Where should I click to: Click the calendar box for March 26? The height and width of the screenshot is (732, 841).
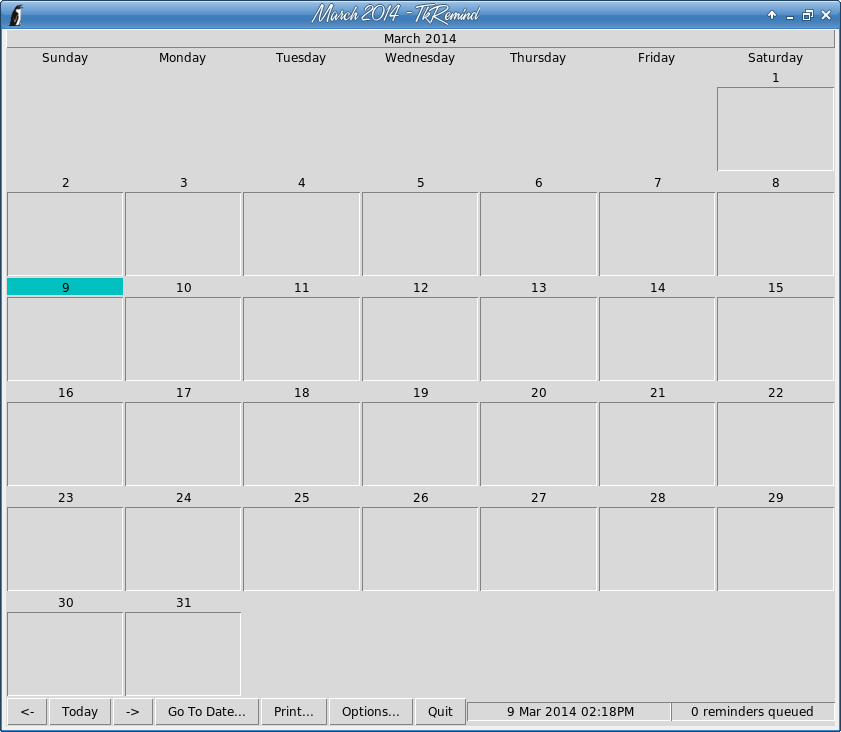(420, 549)
